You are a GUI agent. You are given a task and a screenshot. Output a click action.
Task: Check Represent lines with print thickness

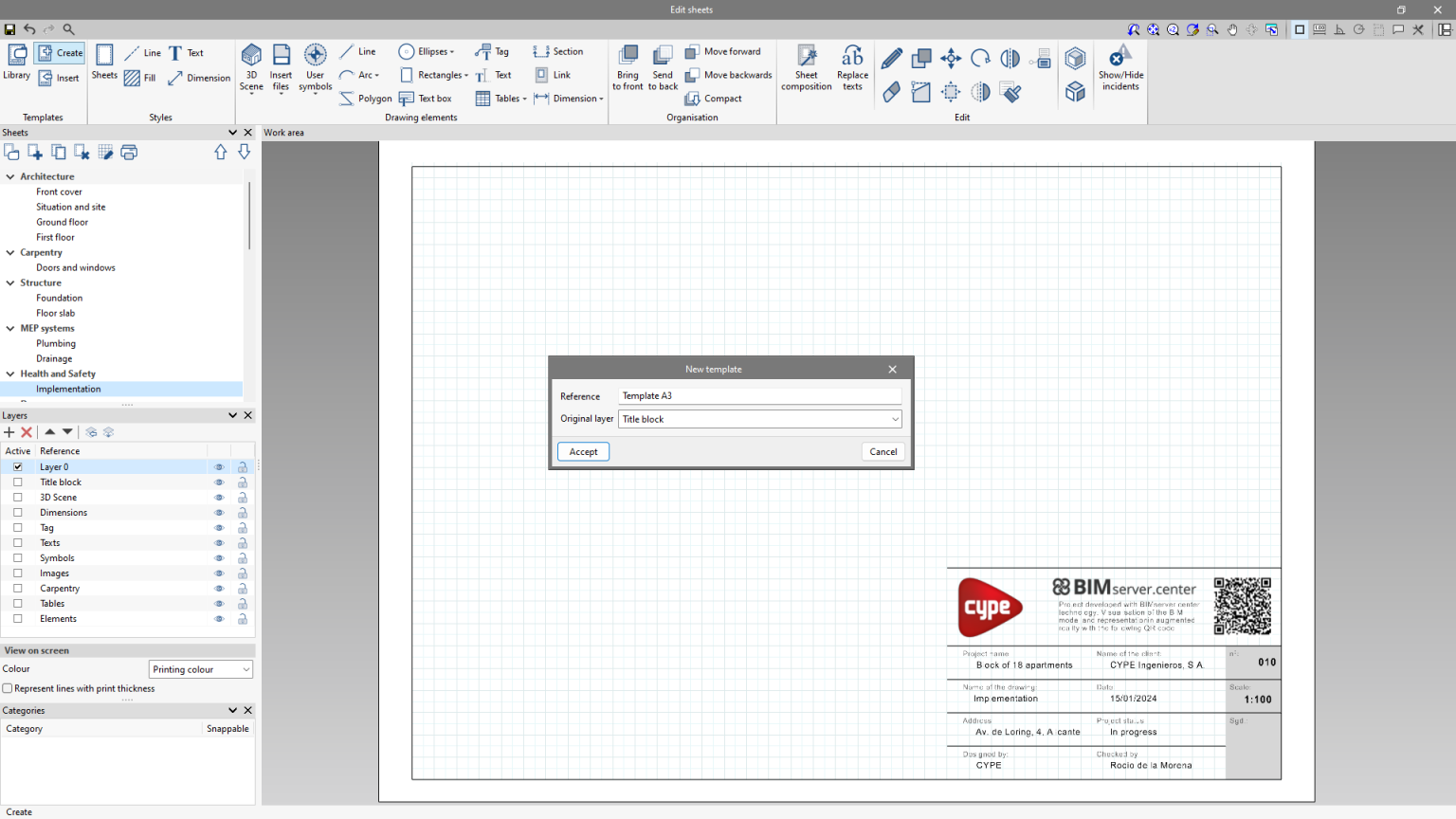8,689
